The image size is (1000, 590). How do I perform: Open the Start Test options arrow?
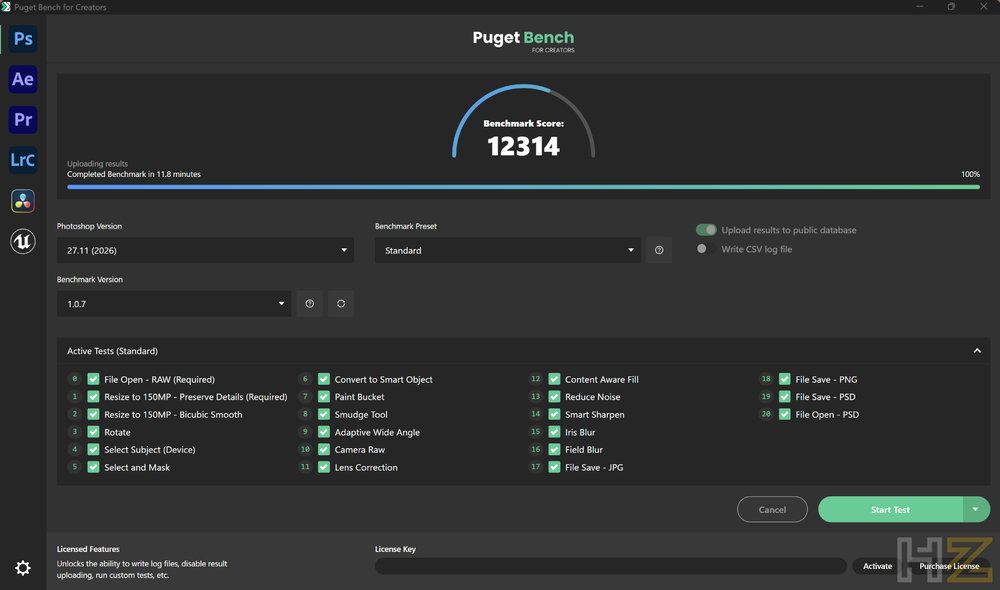coord(976,509)
